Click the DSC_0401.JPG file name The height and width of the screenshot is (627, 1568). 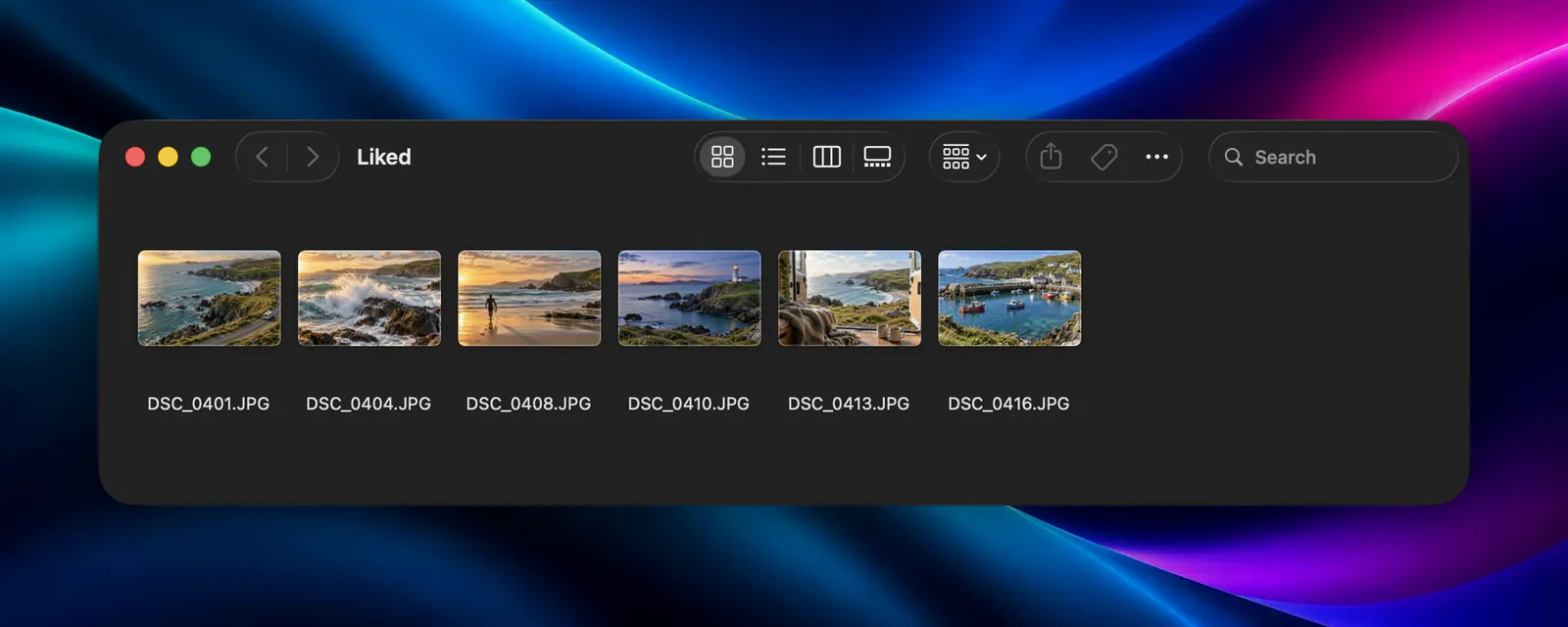pyautogui.click(x=209, y=404)
